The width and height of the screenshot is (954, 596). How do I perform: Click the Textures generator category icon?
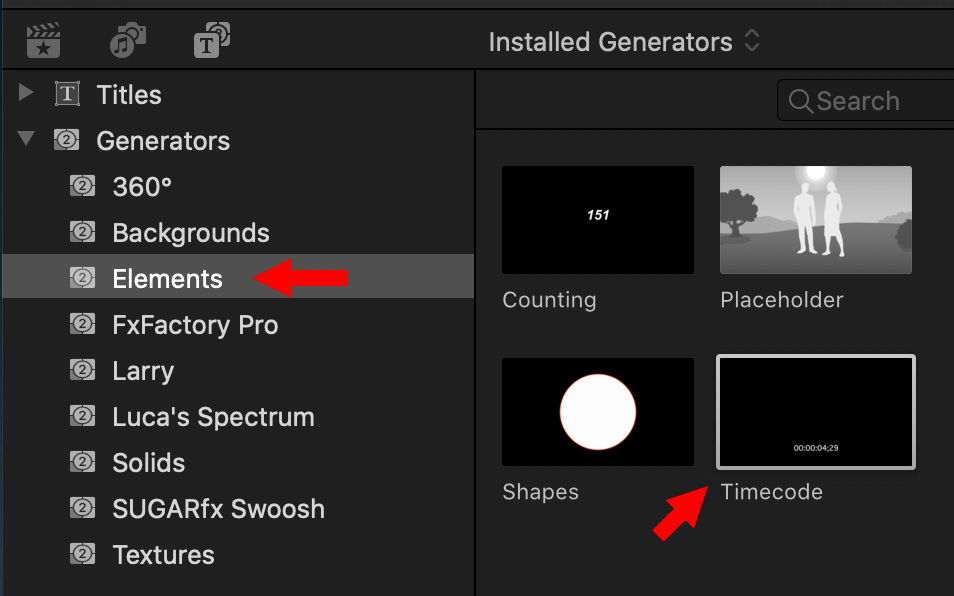point(82,553)
